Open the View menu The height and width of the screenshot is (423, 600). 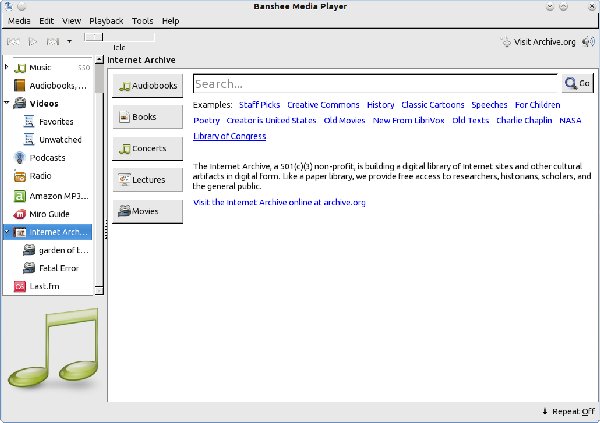click(x=72, y=21)
